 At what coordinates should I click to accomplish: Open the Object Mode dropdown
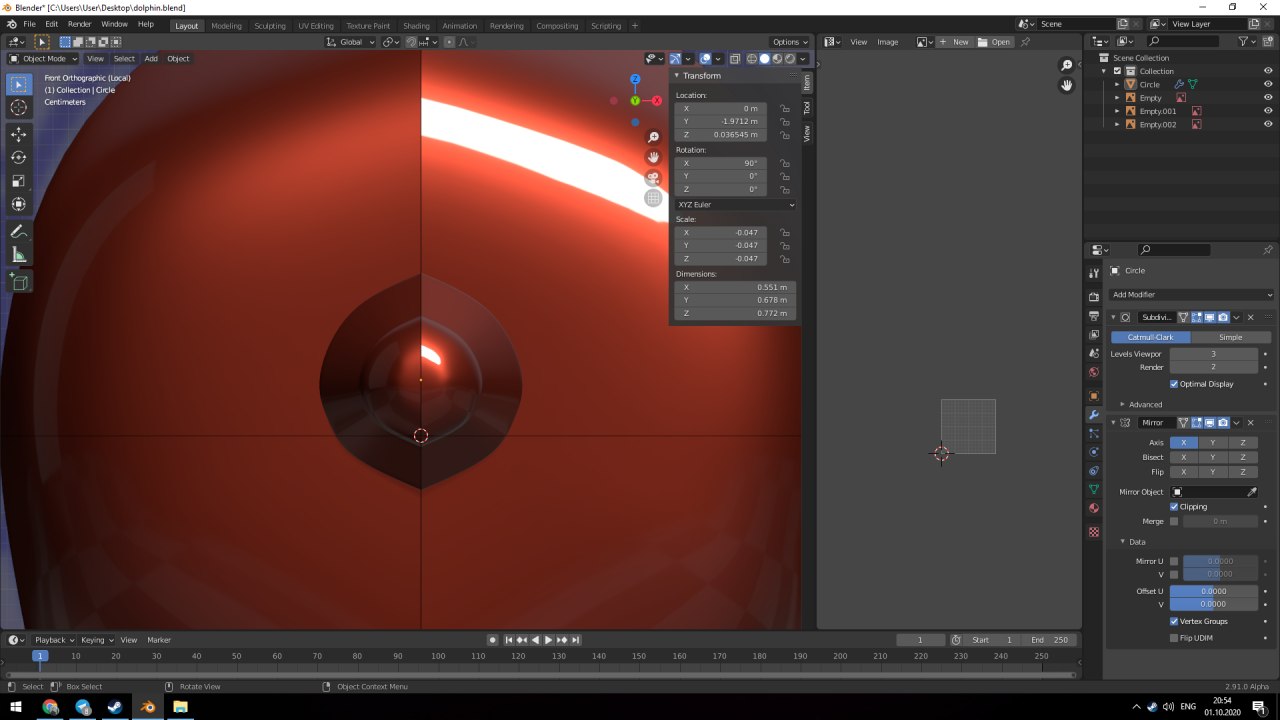pyautogui.click(x=44, y=59)
